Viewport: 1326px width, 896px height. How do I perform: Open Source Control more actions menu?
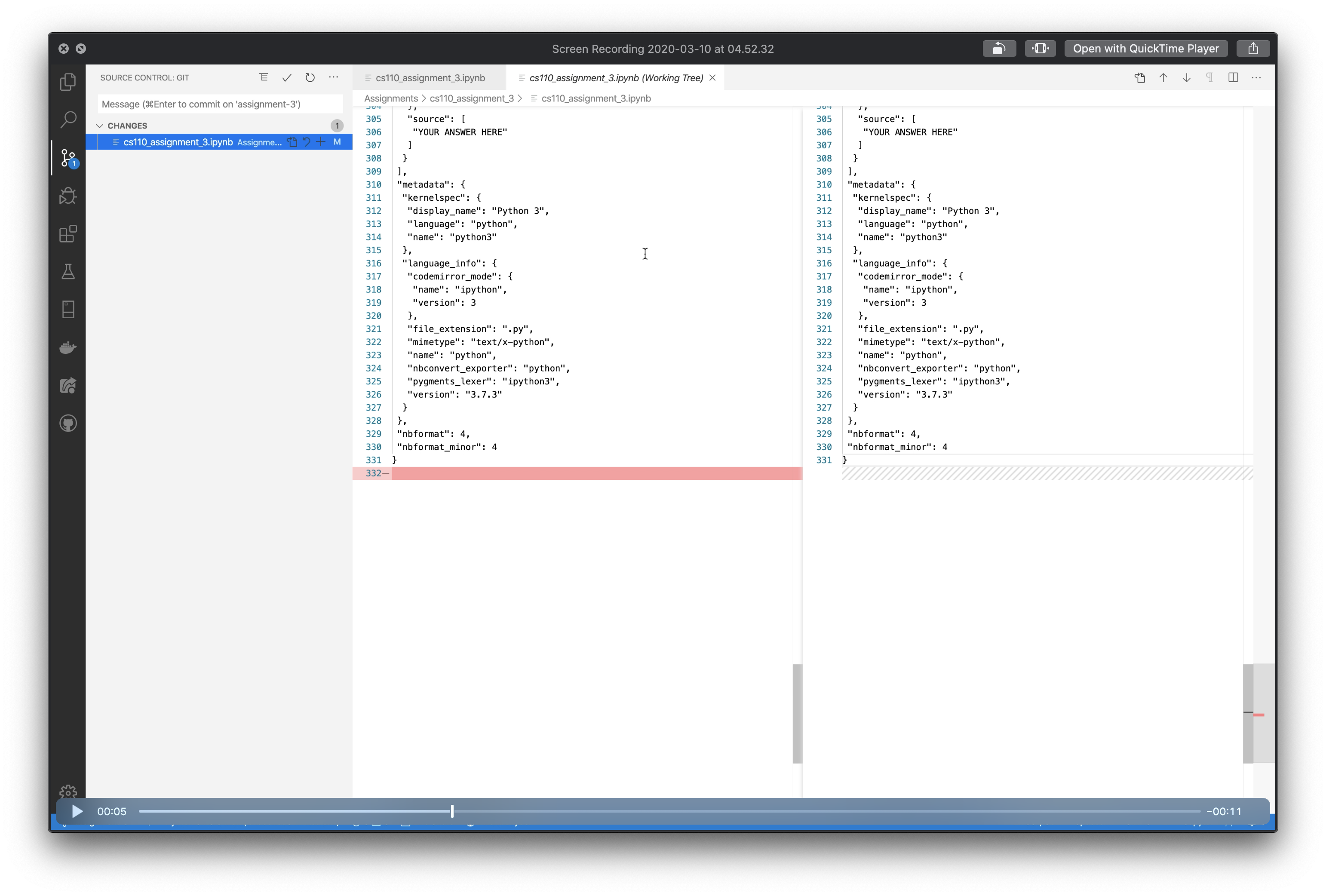(333, 78)
